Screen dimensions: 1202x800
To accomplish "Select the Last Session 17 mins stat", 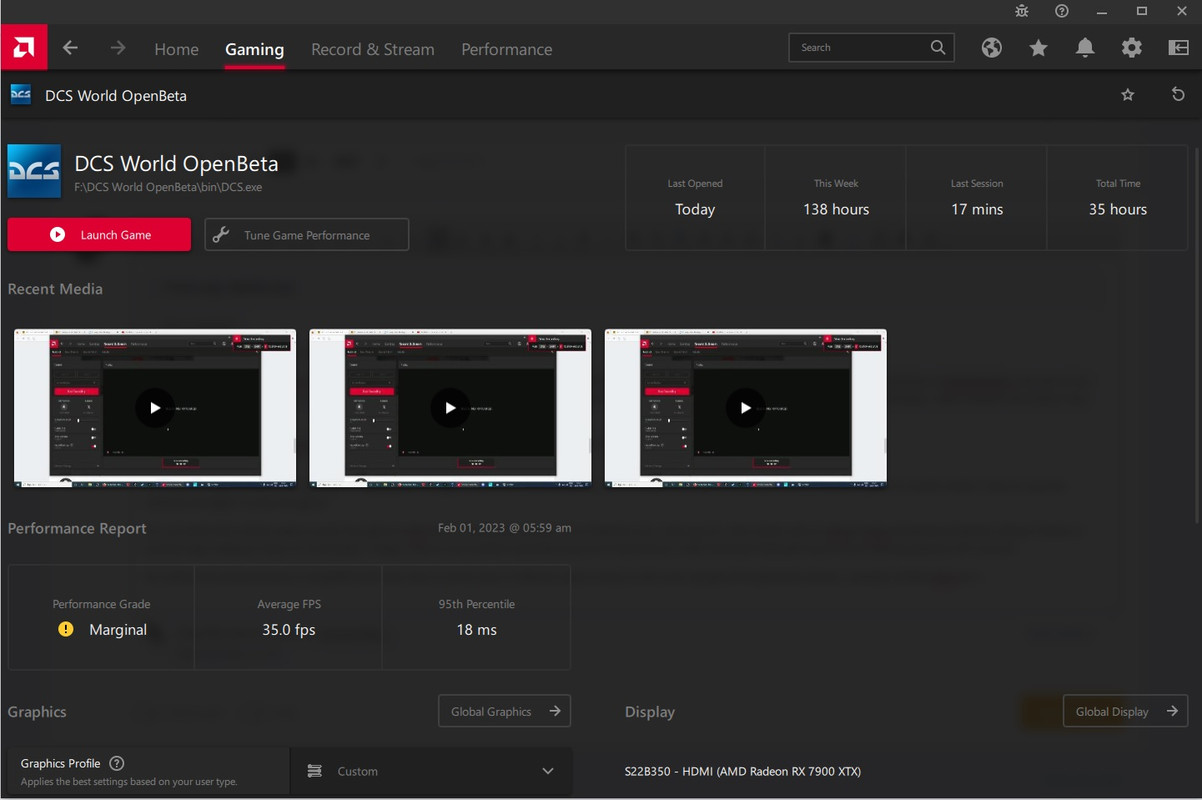I will point(977,197).
